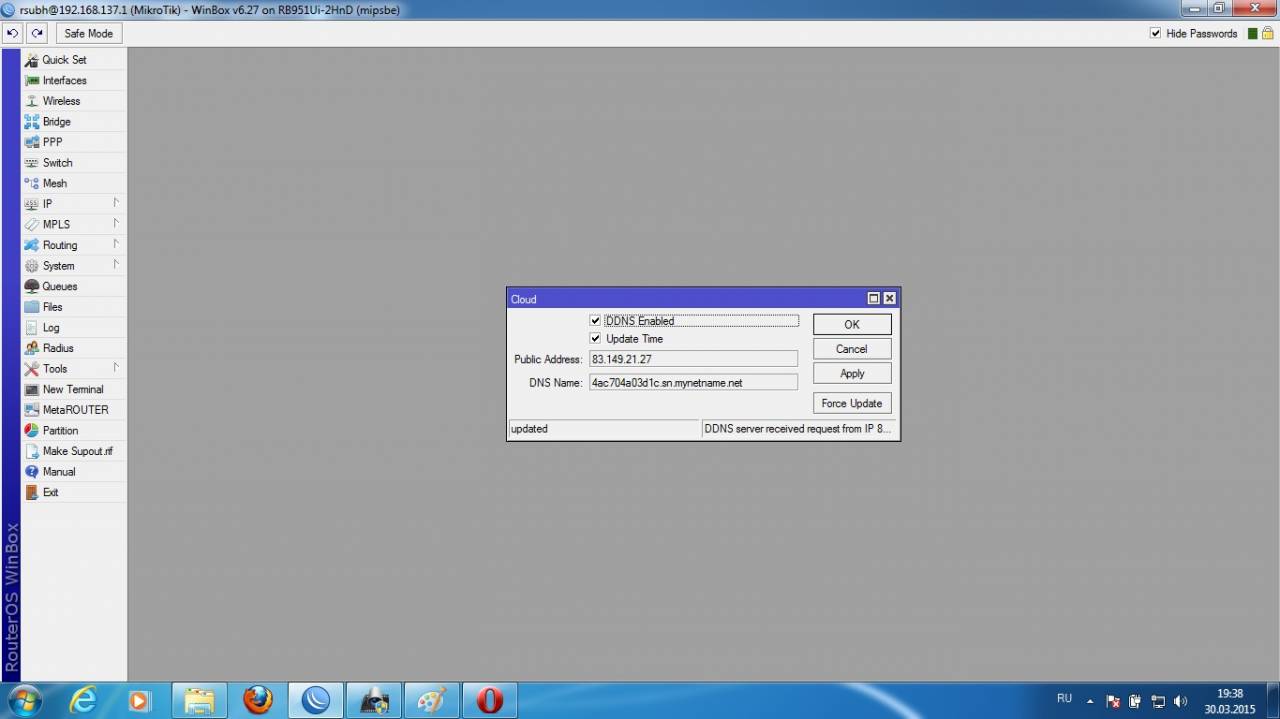This screenshot has width=1280, height=719.
Task: Select the Log icon
Action: click(x=31, y=327)
